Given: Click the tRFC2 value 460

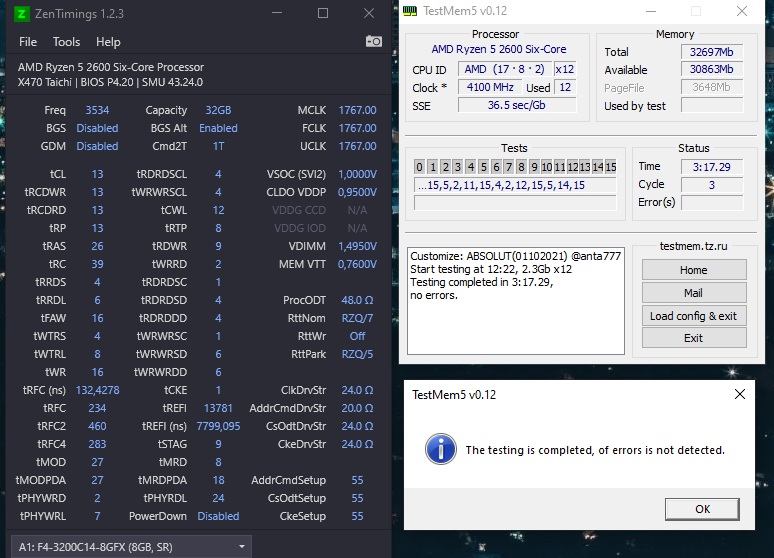Looking at the screenshot, I should 97,426.
